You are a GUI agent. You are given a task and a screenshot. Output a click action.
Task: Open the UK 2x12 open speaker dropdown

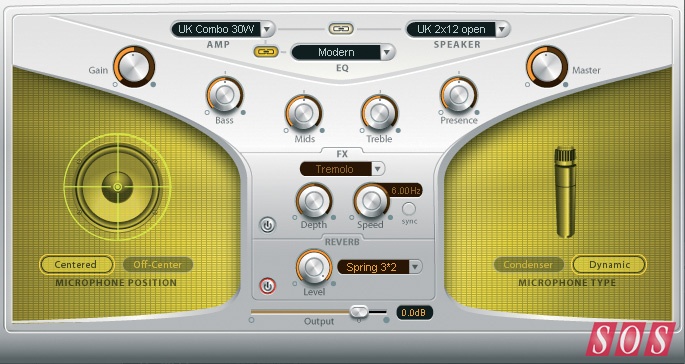tap(458, 29)
